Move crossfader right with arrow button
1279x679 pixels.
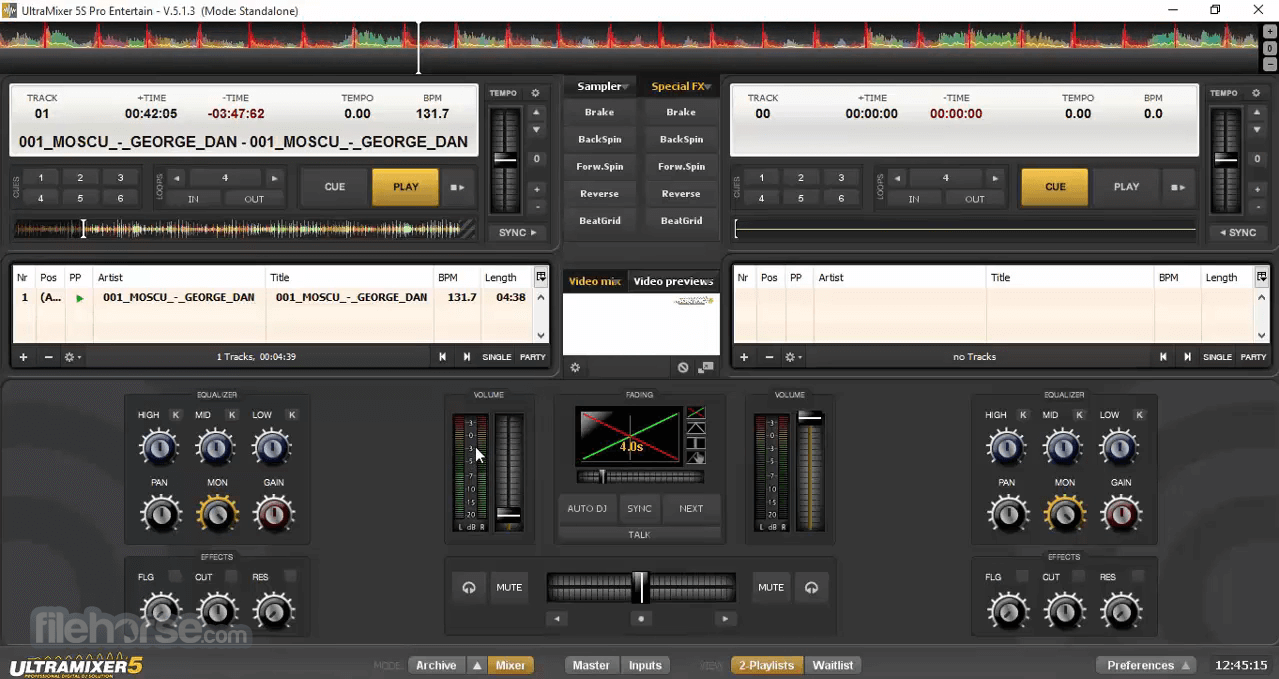725,619
